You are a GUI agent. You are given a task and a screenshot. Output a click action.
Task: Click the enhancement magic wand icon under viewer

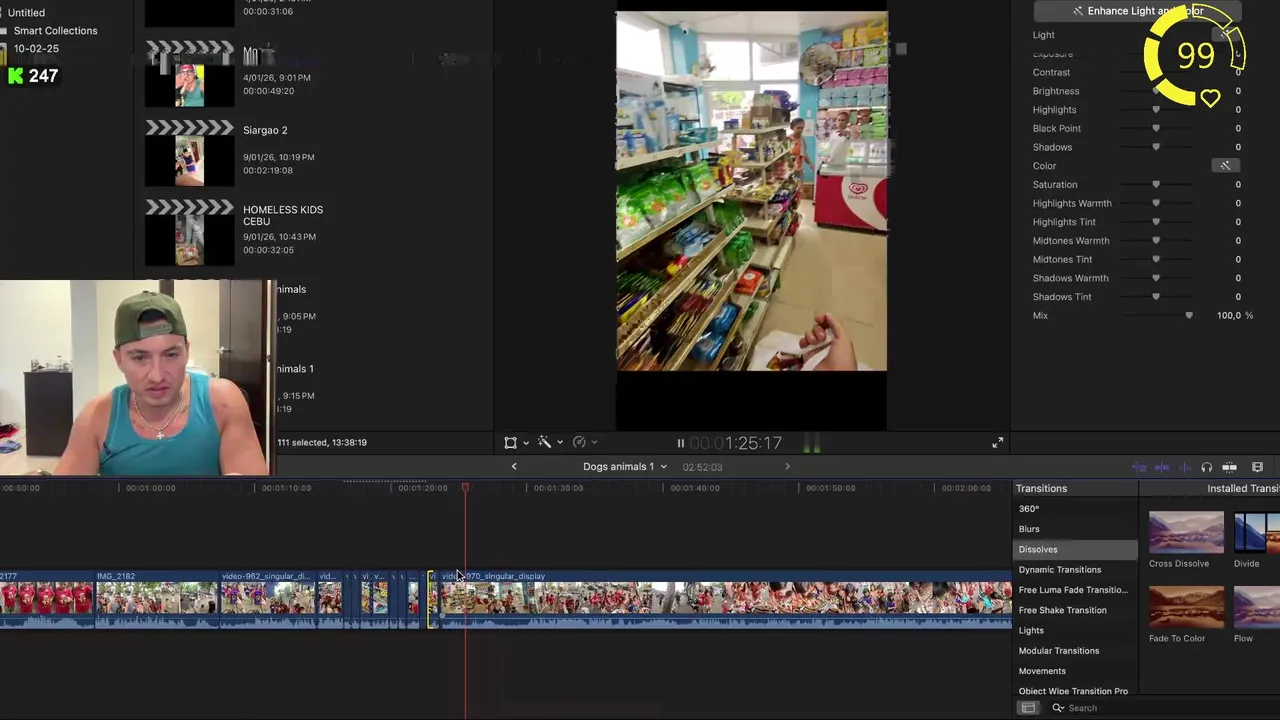coord(544,442)
